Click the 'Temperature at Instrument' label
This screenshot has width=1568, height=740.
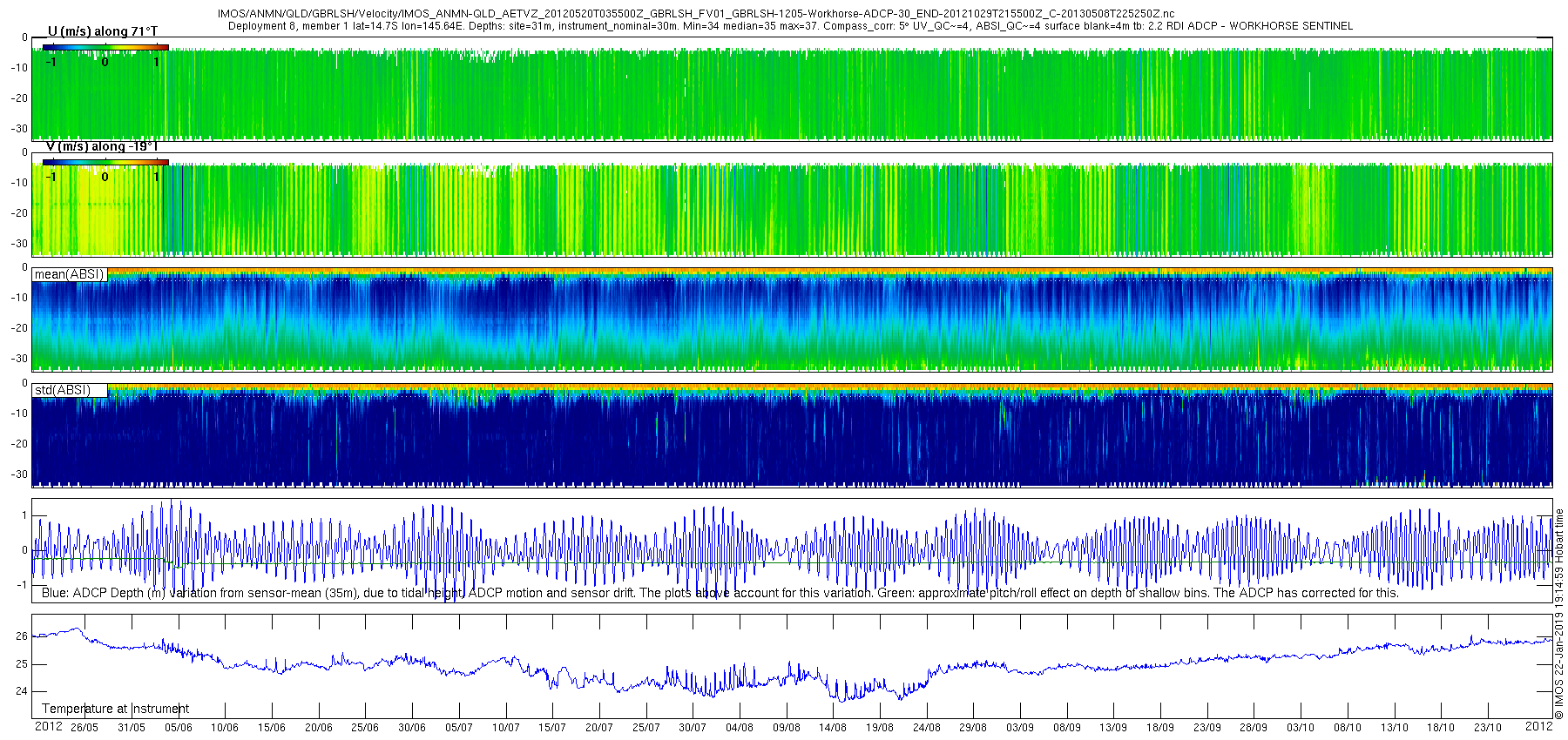[x=115, y=709]
